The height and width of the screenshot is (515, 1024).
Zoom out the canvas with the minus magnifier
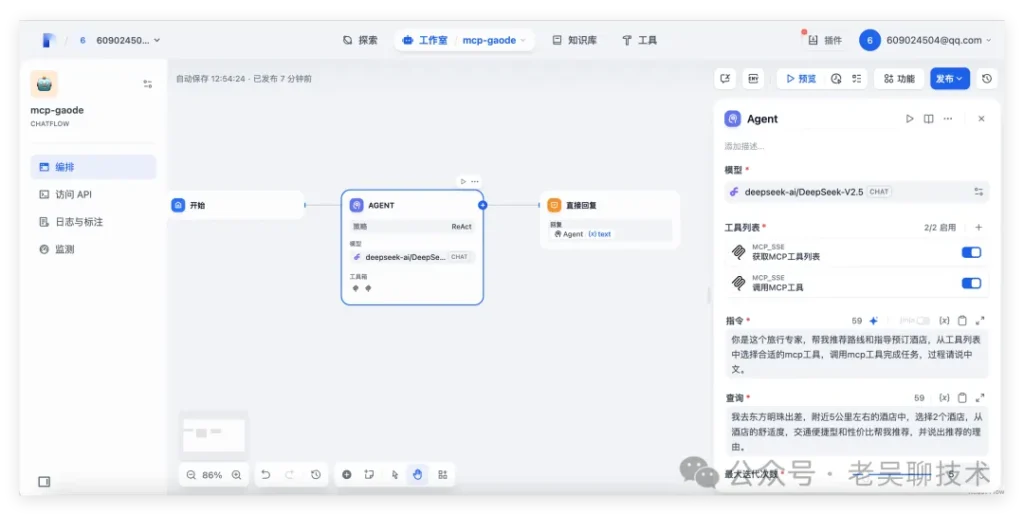[x=191, y=475]
